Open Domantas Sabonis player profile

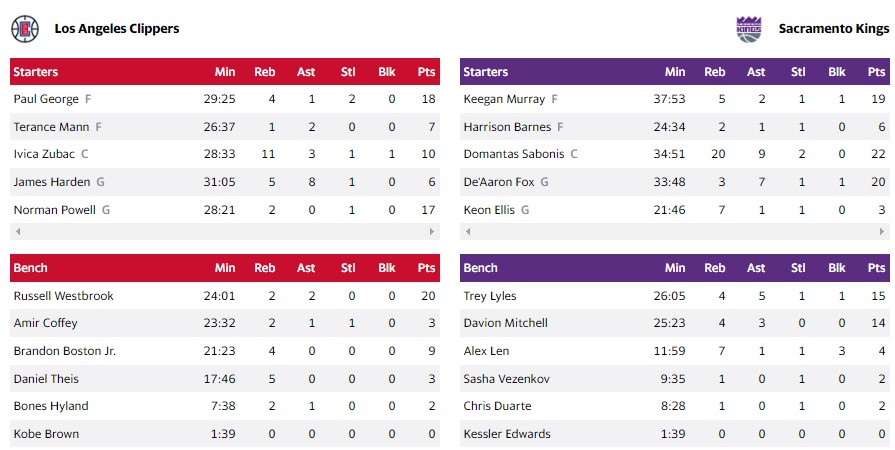pos(514,154)
